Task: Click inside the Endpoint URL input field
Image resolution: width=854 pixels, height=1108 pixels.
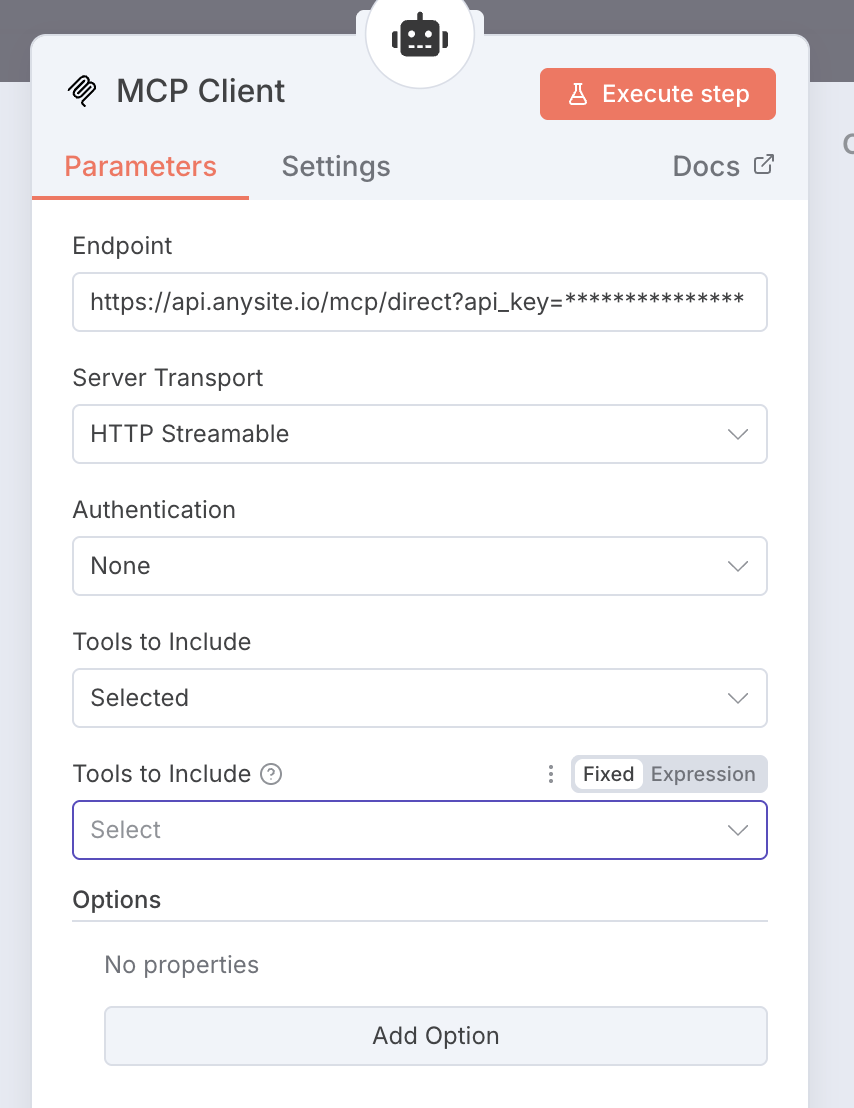Action: point(420,302)
